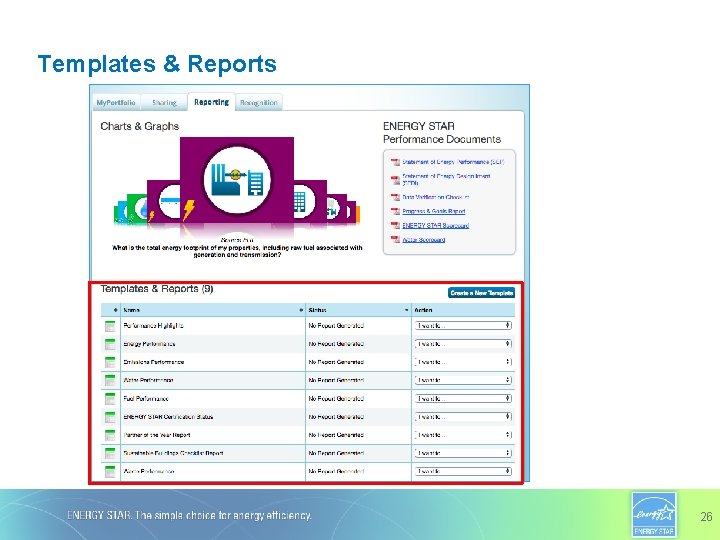Open the I want to dropdown for Fuel Performance

463,399
